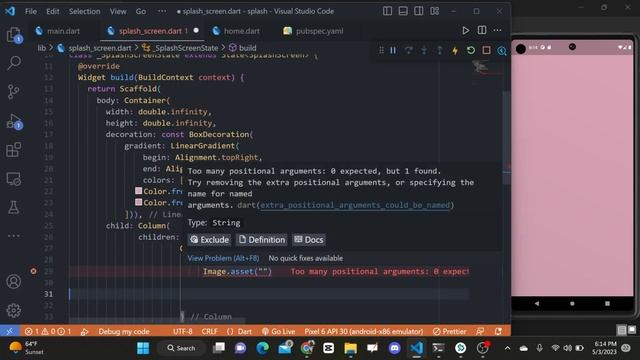Click Debug my code in status bar
Viewport: 640px width, 360px height.
(x=124, y=331)
